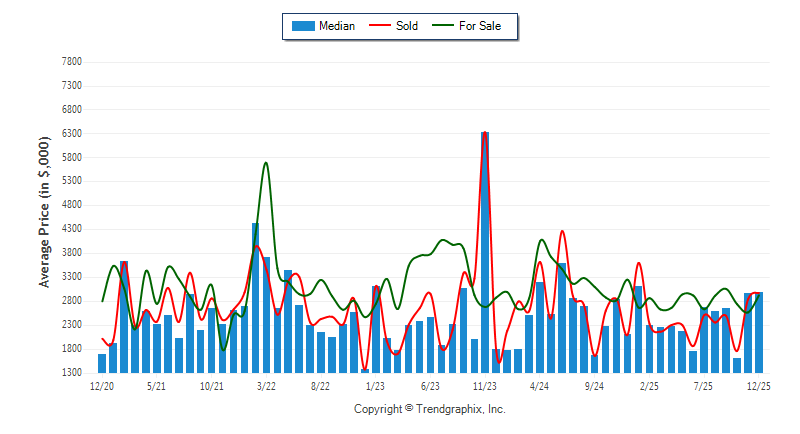The width and height of the screenshot is (800, 434).
Task: Click the 7800 y-axis value label
Action: pyautogui.click(x=71, y=62)
